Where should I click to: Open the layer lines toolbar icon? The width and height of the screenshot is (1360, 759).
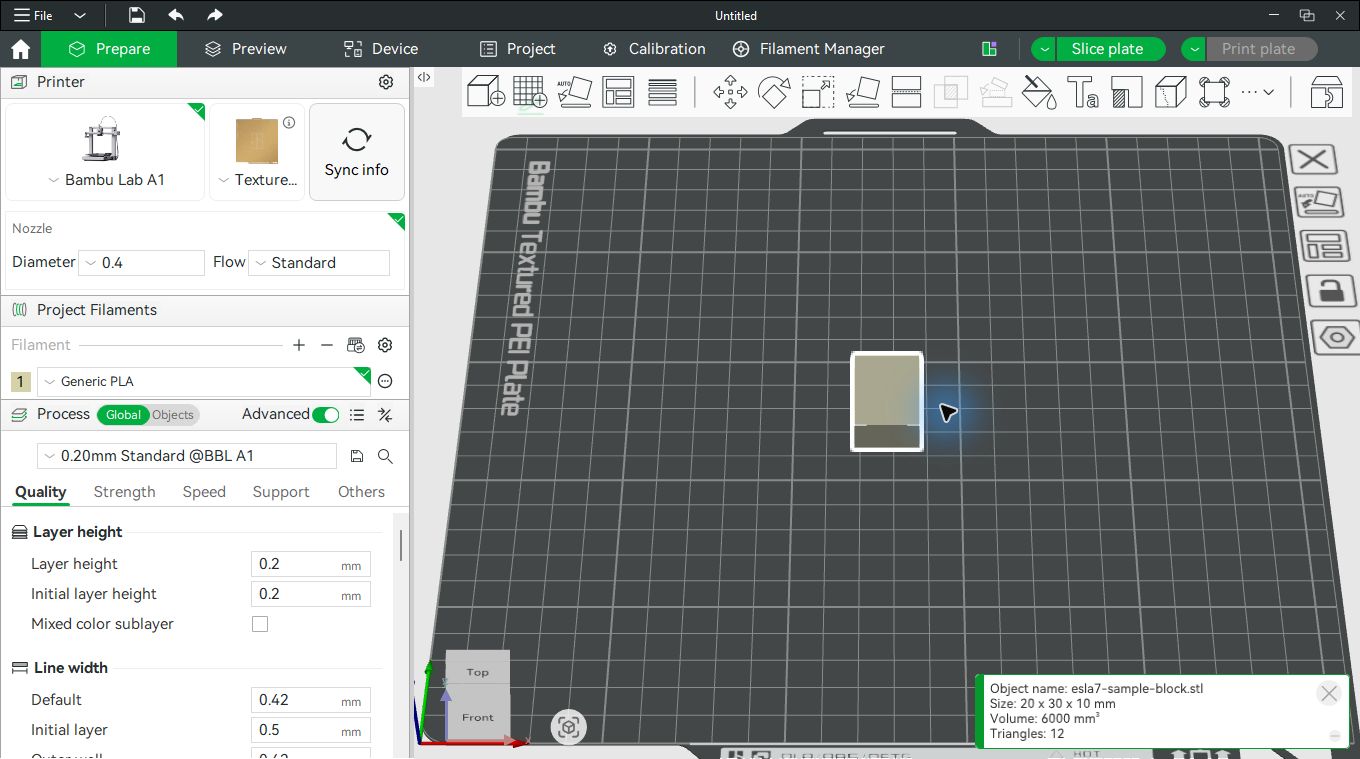tap(662, 92)
